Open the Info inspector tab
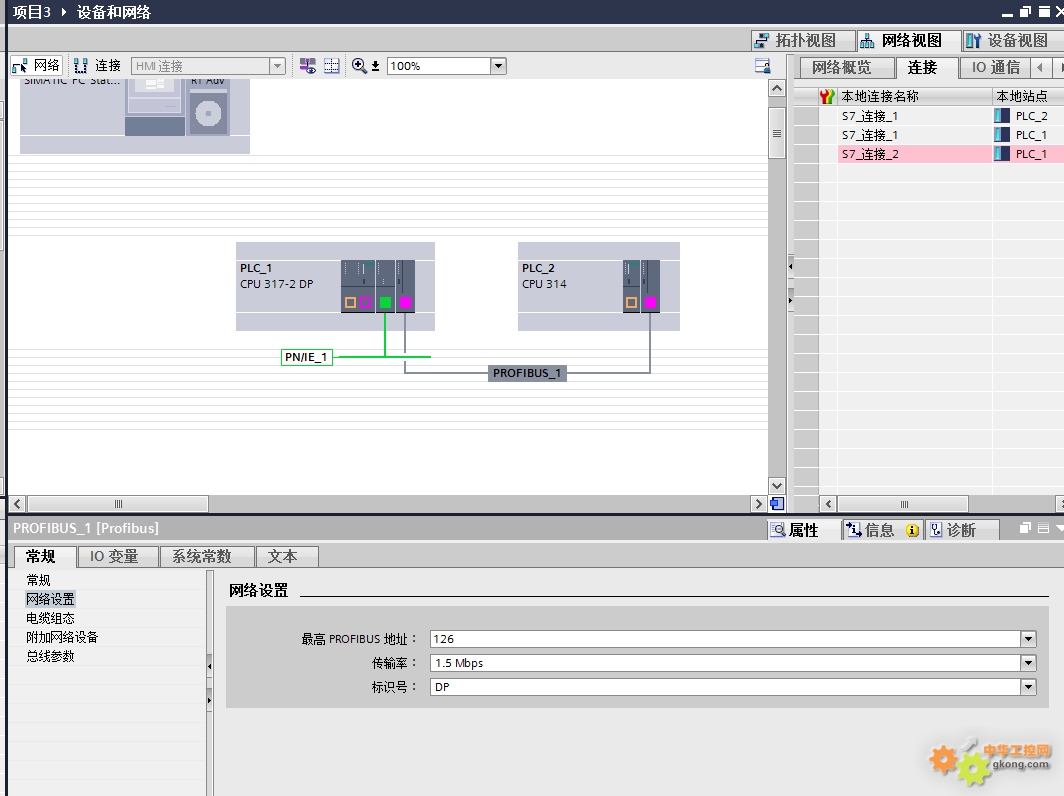 (882, 530)
